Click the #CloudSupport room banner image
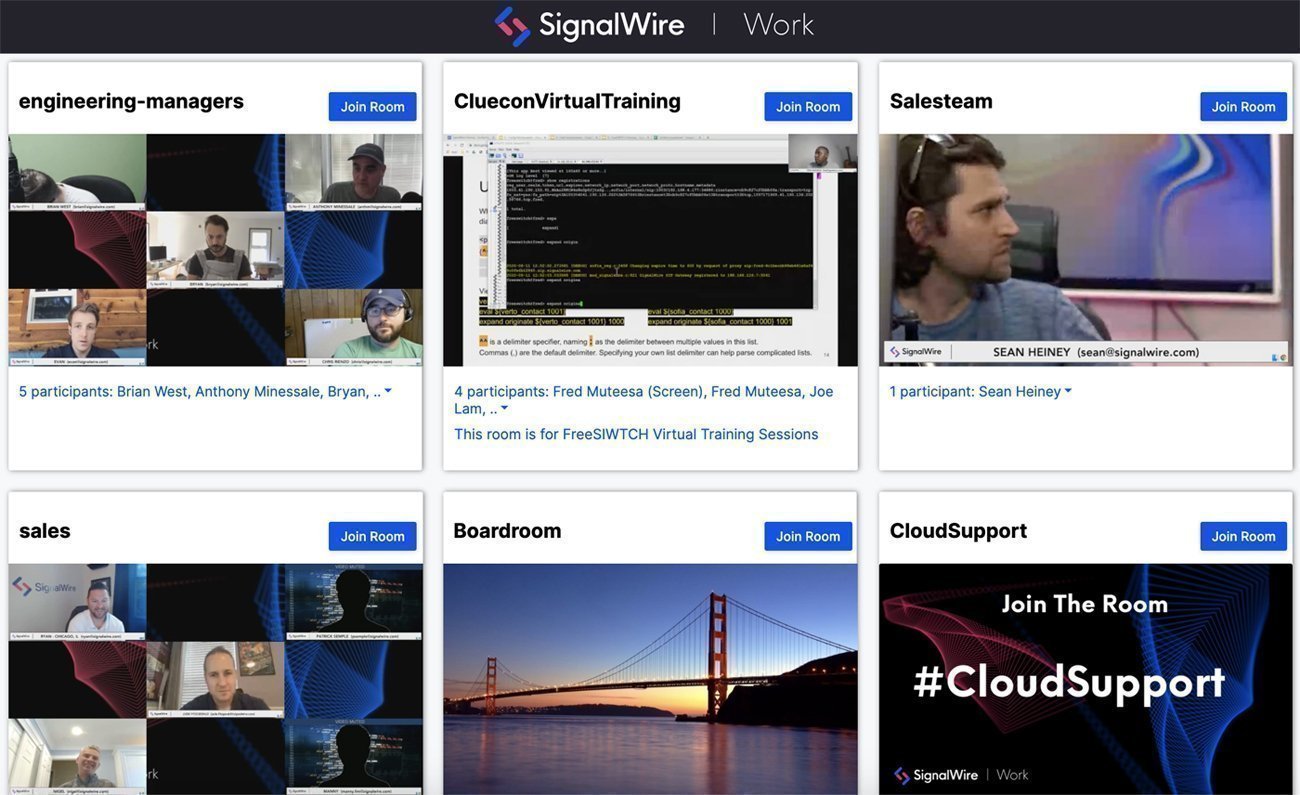 (1085, 678)
